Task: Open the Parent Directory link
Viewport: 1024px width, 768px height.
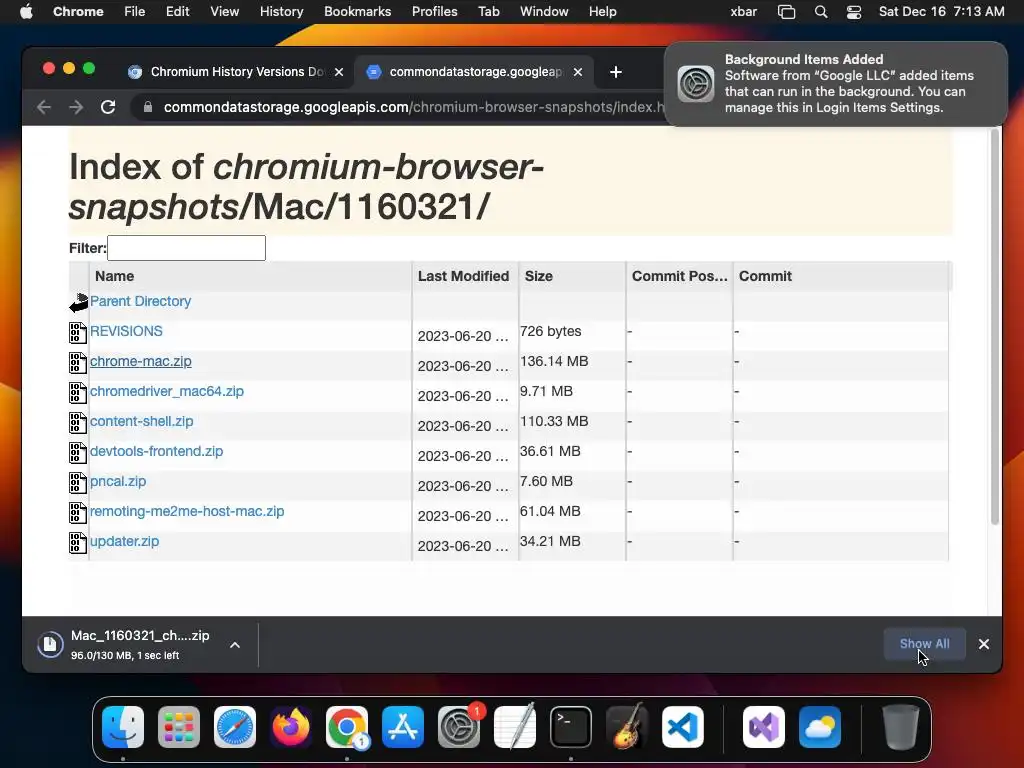Action: 140,301
